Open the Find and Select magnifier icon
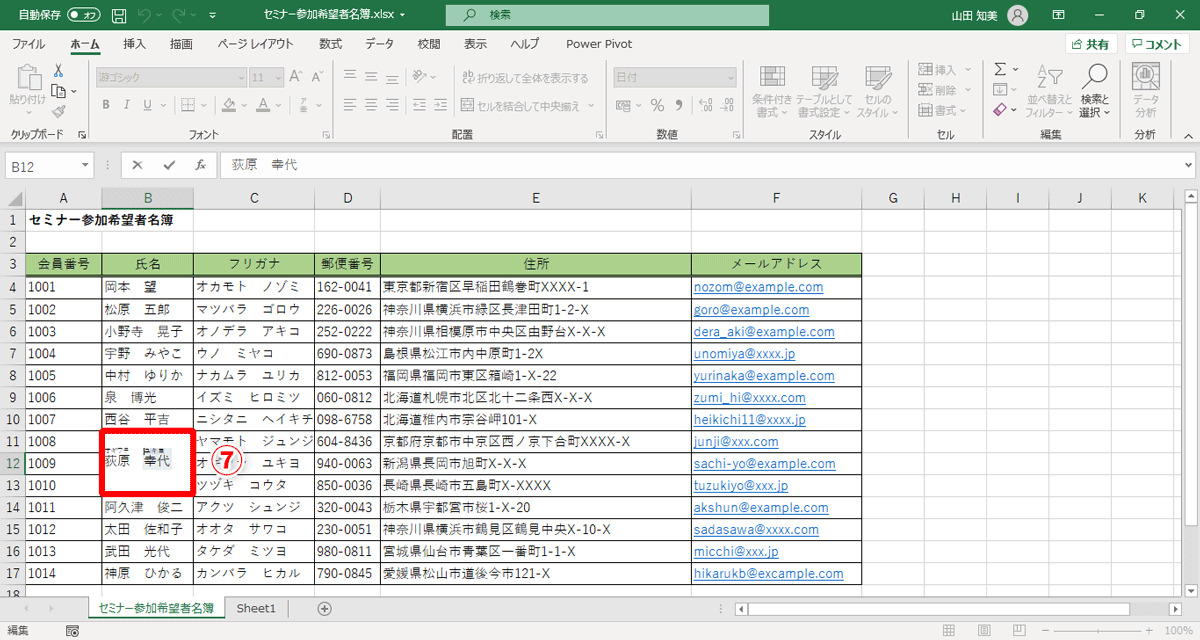Screen dimensions: 1200x640 tap(1095, 78)
